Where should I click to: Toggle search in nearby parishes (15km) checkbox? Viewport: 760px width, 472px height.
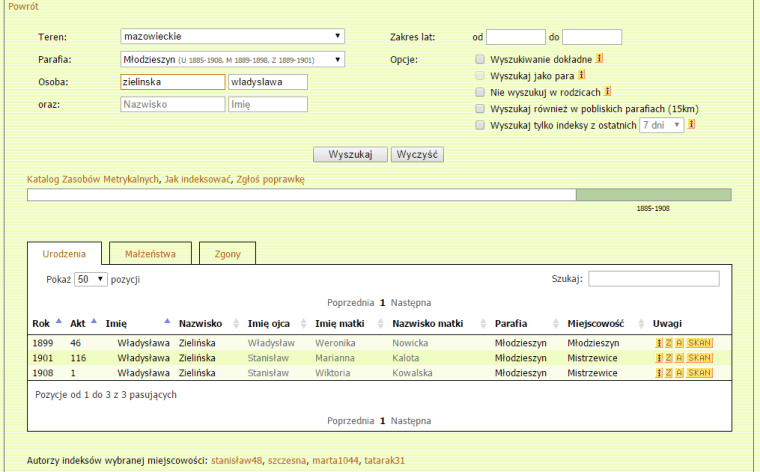(x=480, y=108)
